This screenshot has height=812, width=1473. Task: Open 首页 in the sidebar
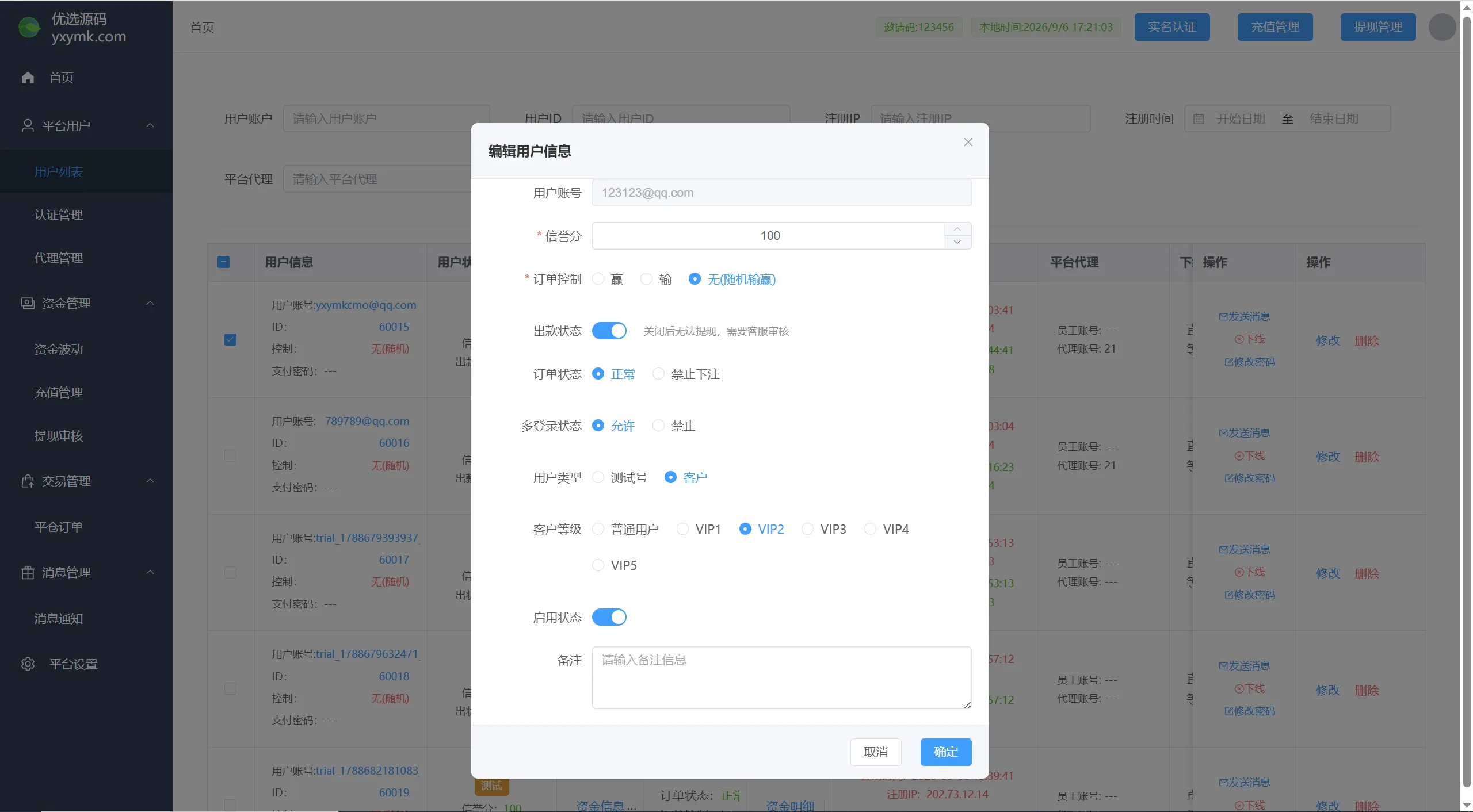(x=86, y=78)
